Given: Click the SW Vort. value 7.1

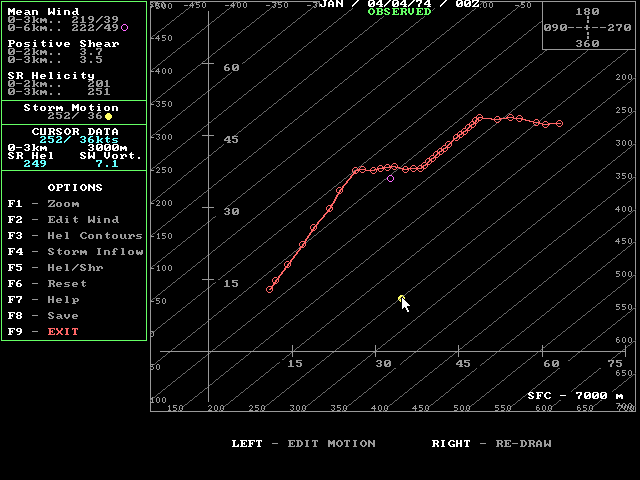Looking at the screenshot, I should (107, 164).
